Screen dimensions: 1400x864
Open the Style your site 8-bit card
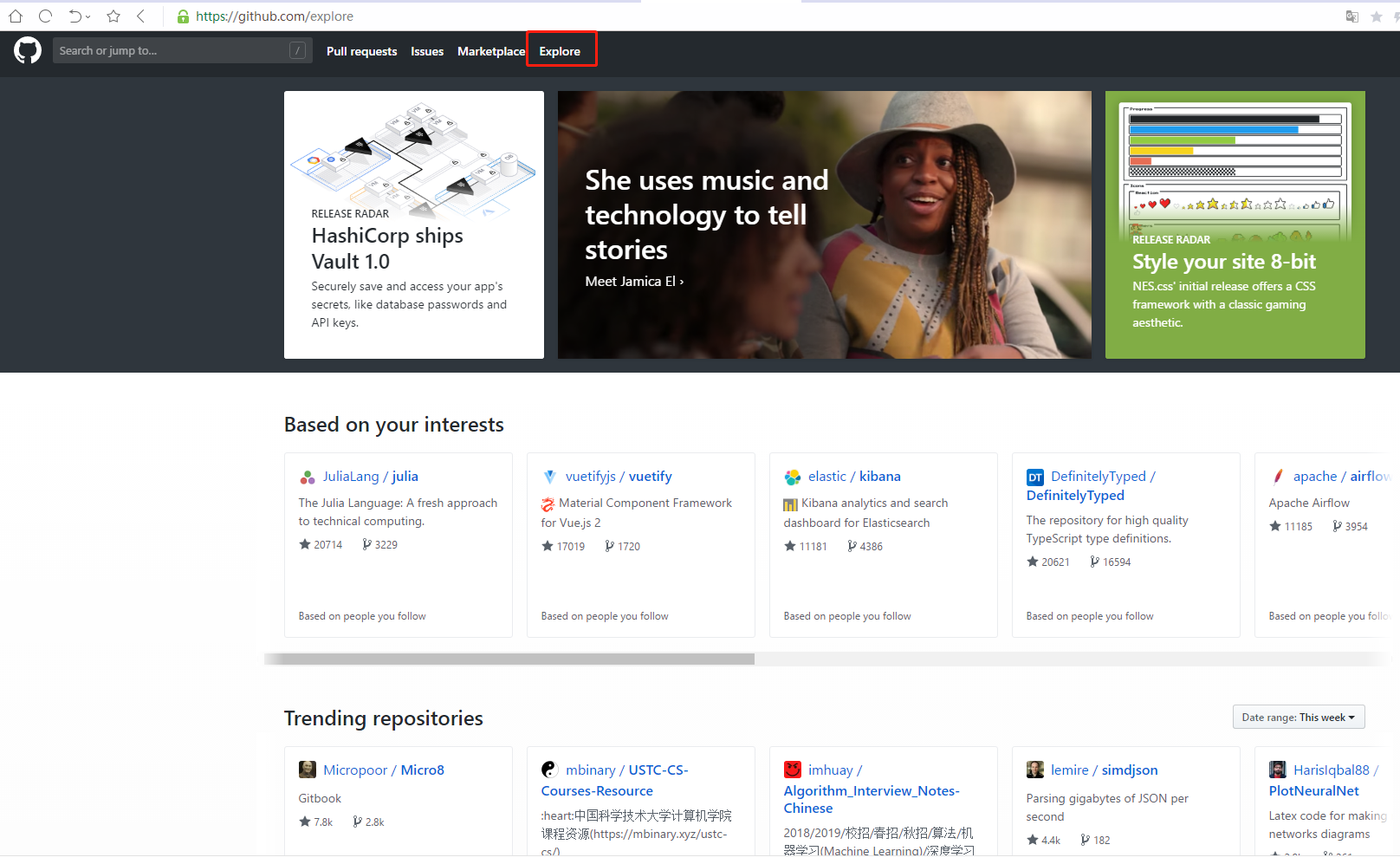pyautogui.click(x=1235, y=224)
